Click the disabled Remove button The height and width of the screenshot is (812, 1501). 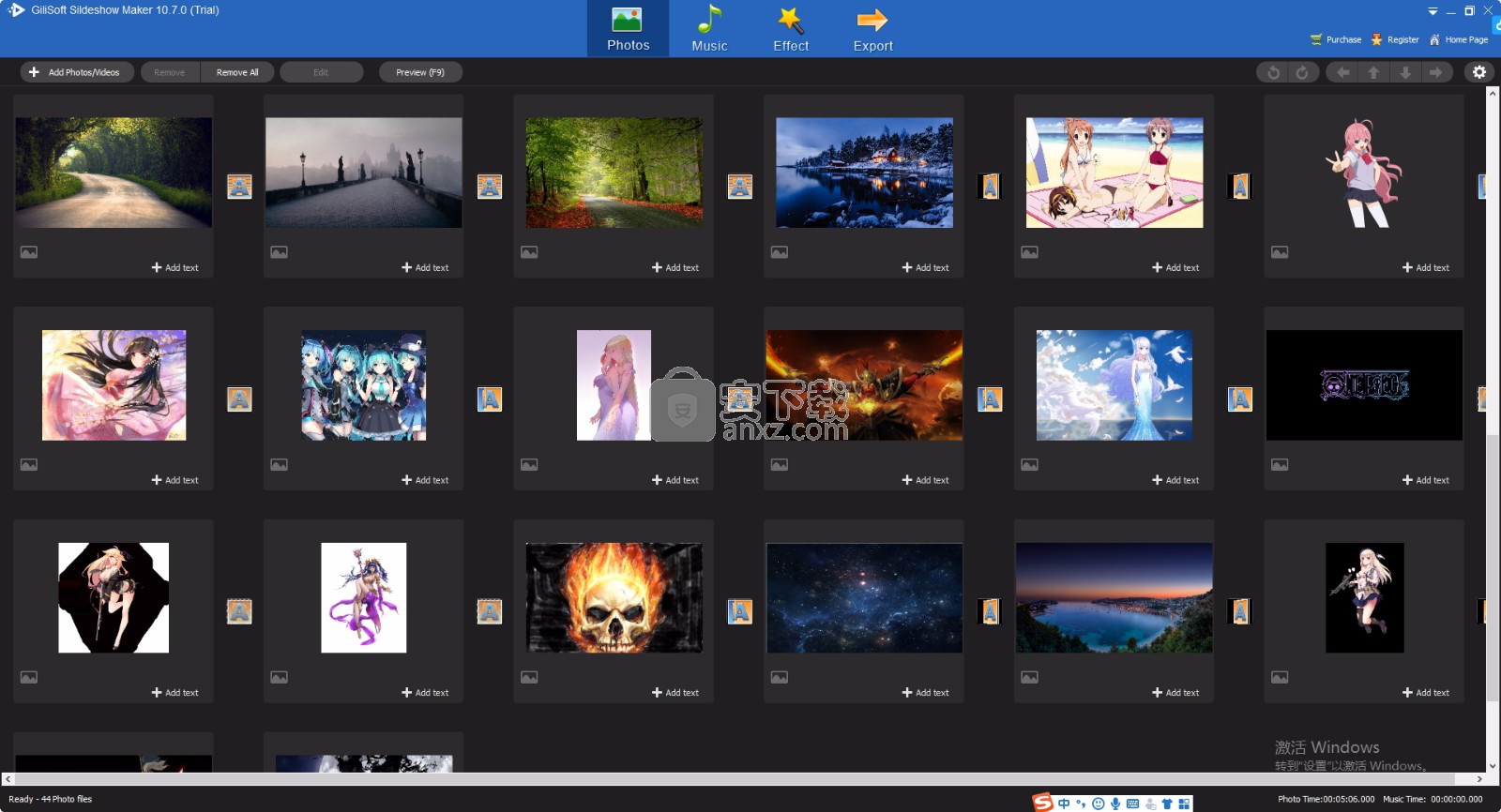170,72
